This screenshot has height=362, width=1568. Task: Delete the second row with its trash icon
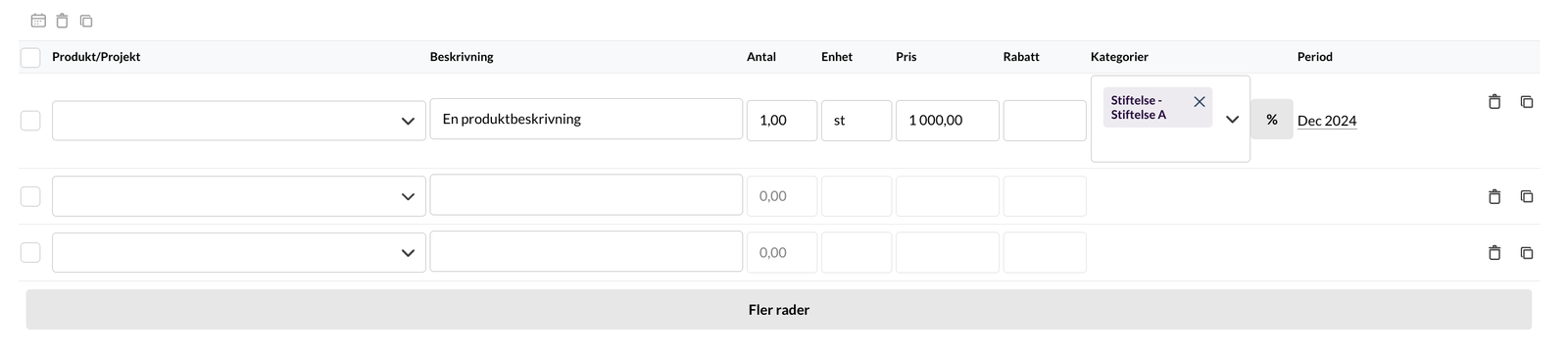pyautogui.click(x=1494, y=196)
